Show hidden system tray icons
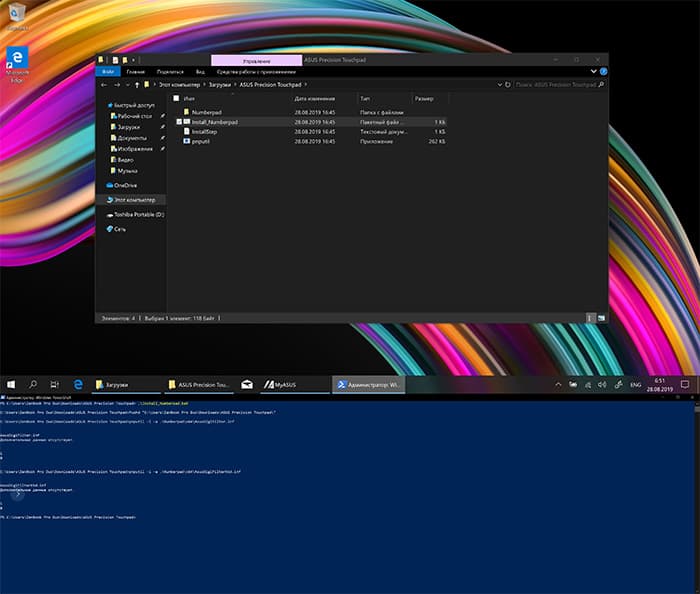Viewport: 700px width, 594px height. tap(558, 384)
